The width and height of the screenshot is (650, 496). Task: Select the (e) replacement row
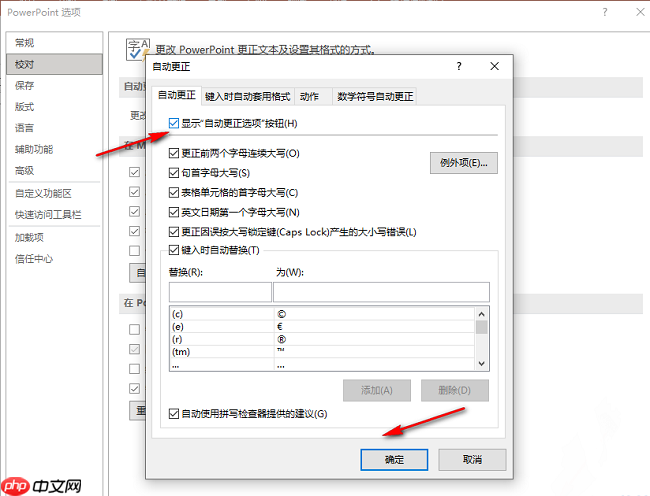point(322,327)
